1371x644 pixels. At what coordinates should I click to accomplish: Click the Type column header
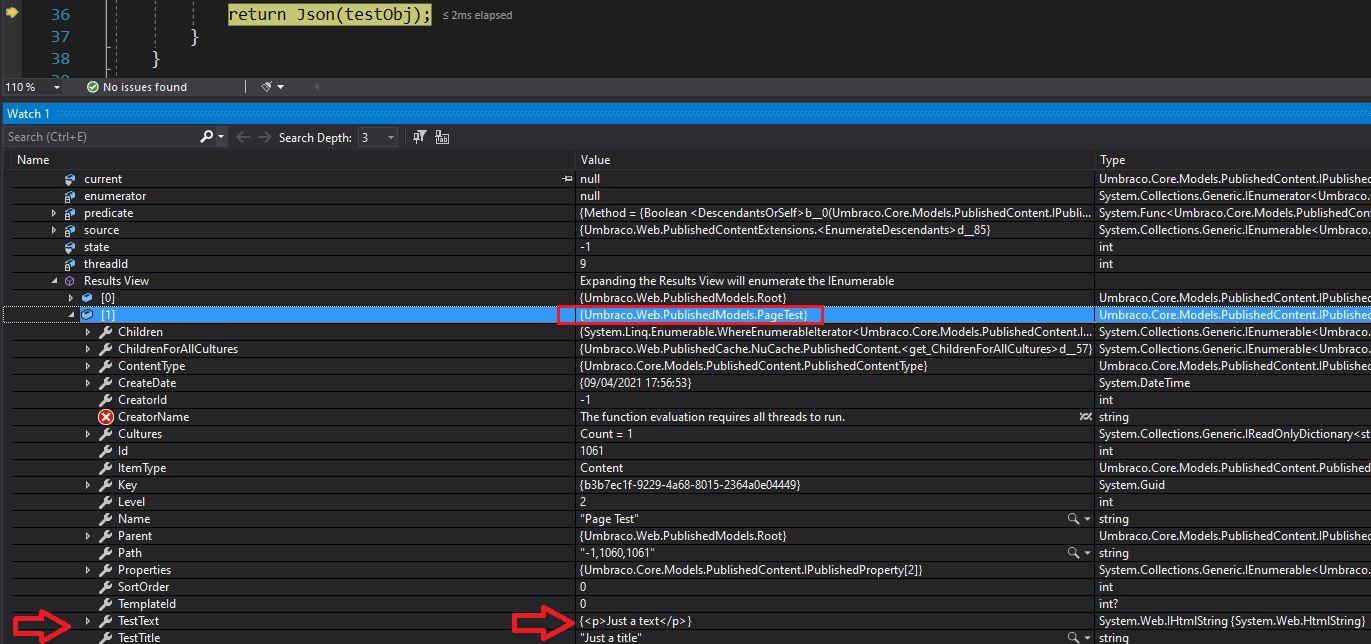(x=1112, y=160)
